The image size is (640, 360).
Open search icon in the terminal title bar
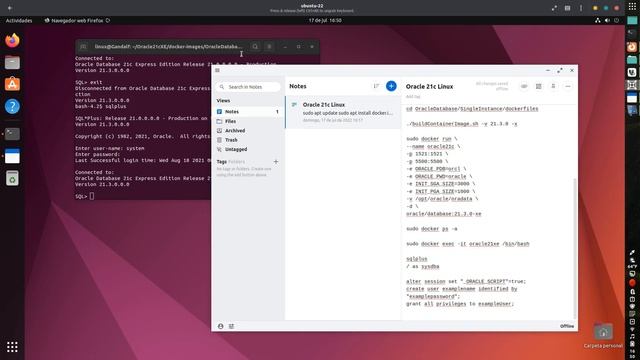click(x=255, y=47)
